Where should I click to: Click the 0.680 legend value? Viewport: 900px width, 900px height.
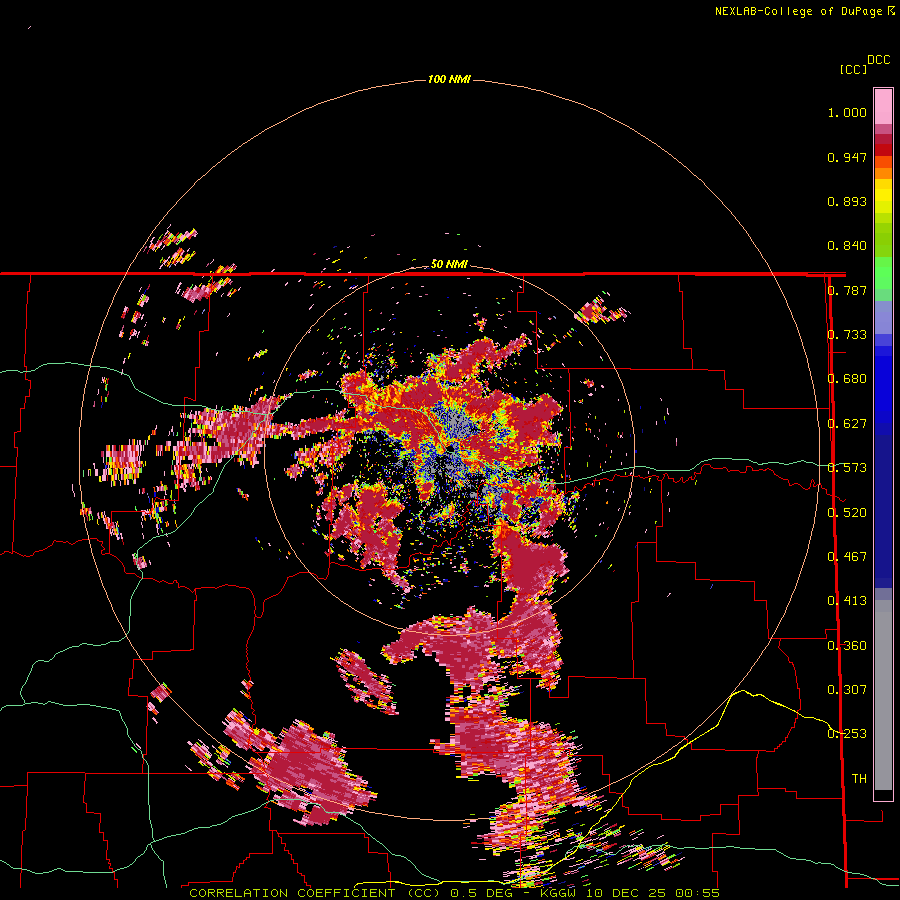pyautogui.click(x=847, y=379)
